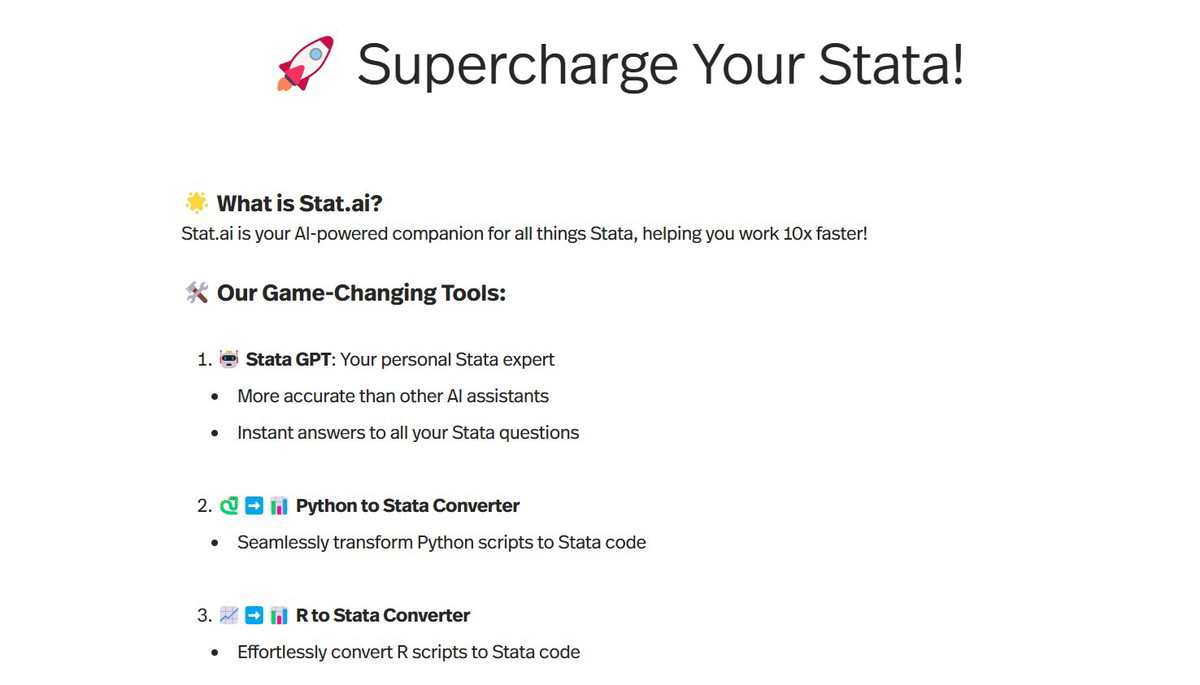1200x685 pixels.
Task: Click the "Our Game-Changing Tools:" heading
Action: tap(361, 293)
